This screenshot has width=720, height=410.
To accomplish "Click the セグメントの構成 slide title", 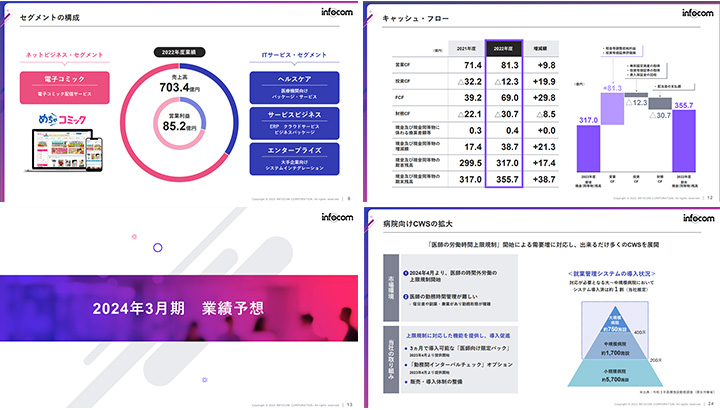I will 50,17.
